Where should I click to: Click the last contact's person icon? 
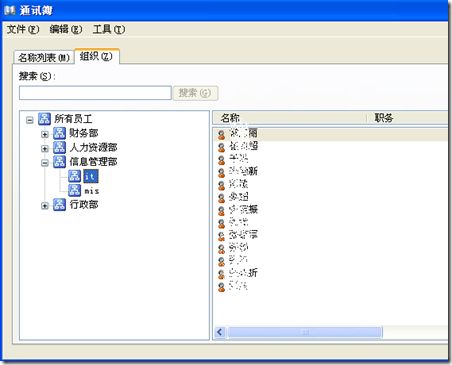[x=221, y=287]
